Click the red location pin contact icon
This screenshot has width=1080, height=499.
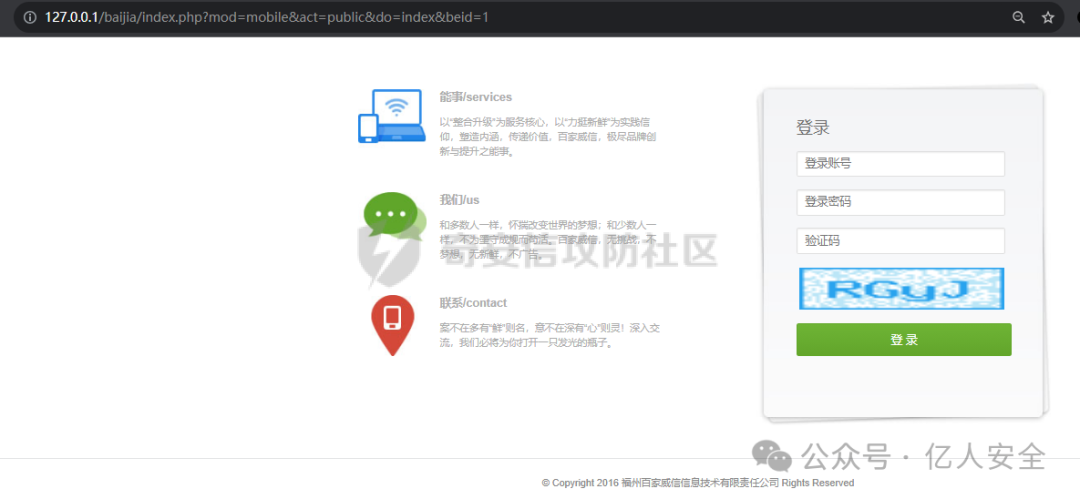(393, 325)
